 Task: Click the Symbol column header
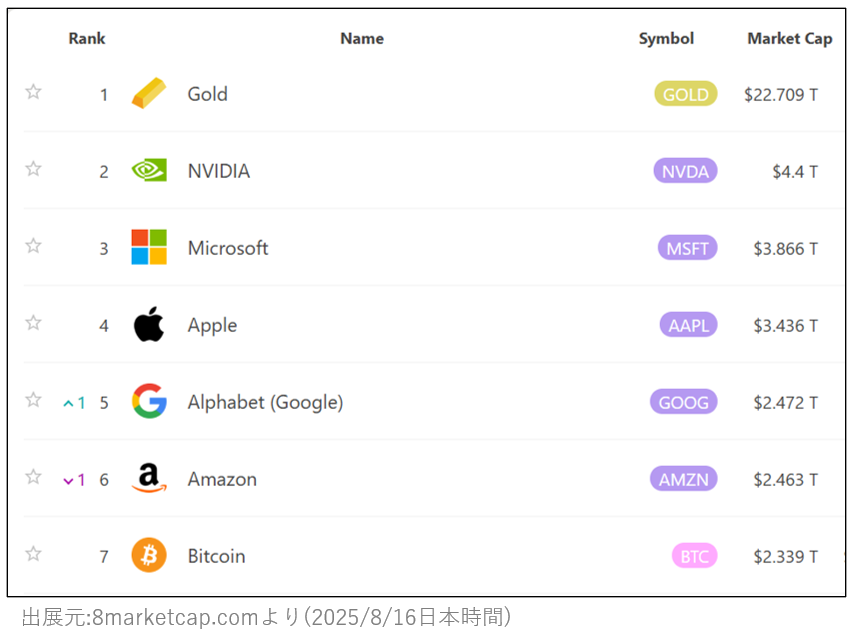point(666,38)
